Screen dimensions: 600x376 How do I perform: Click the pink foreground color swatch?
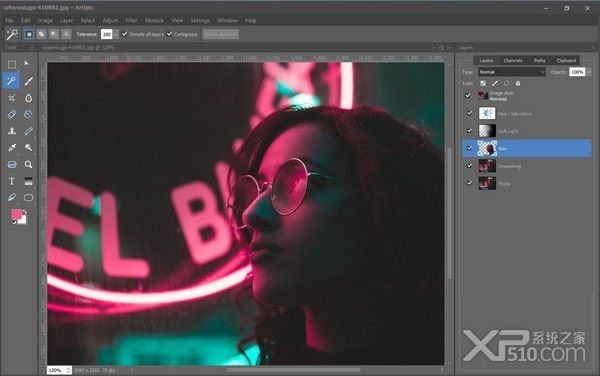click(x=16, y=215)
